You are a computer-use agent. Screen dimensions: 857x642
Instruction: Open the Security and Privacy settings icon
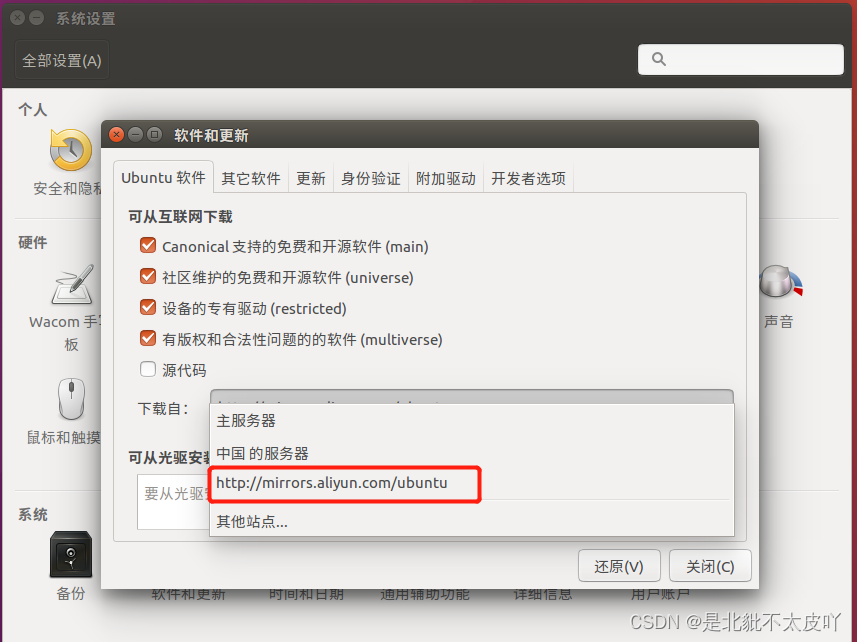(71, 150)
